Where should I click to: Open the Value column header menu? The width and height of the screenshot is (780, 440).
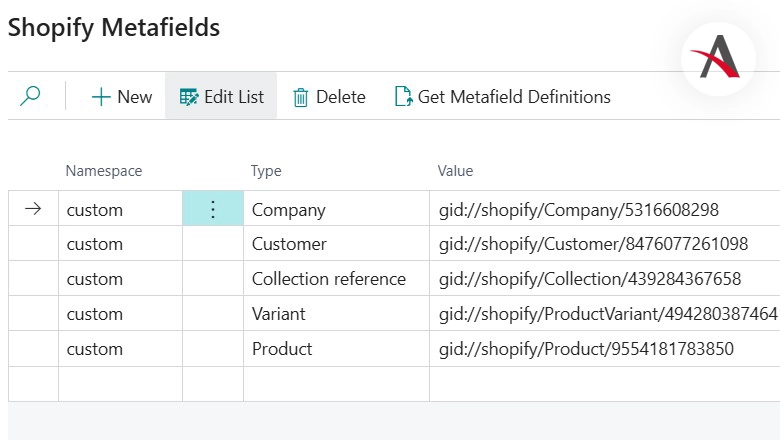click(455, 171)
